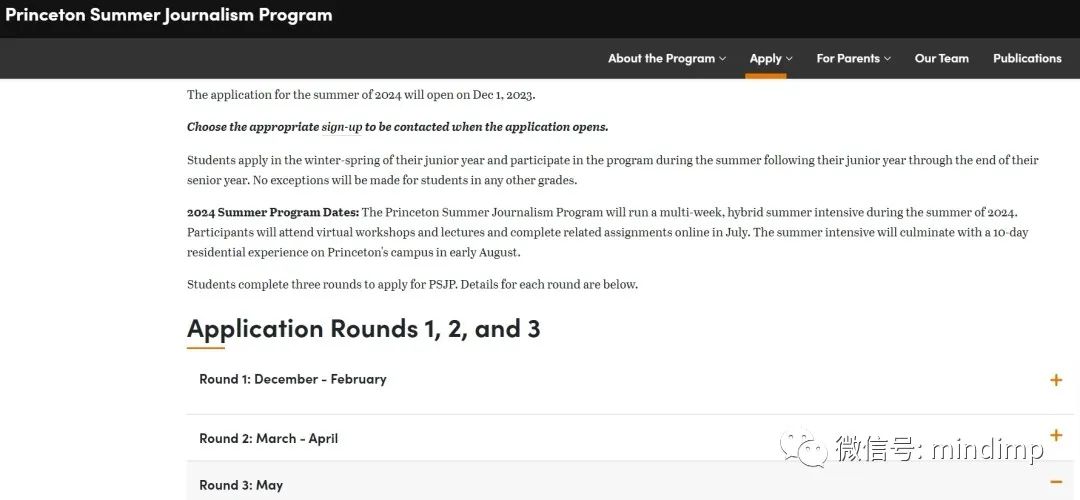Follow the sign-up link
Screen dimensions: 1080x500
point(342,127)
